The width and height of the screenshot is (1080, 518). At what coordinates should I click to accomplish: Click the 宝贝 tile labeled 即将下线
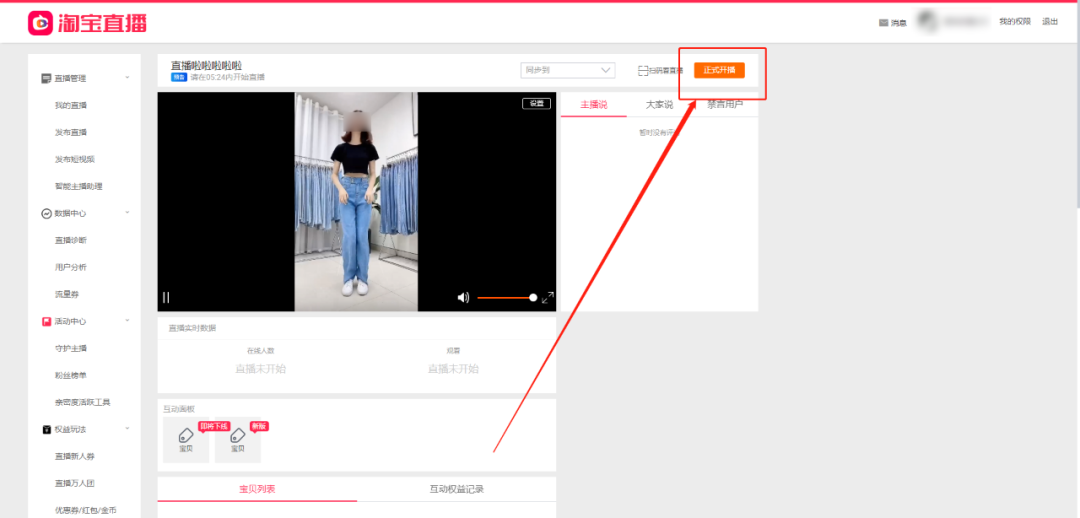point(186,440)
